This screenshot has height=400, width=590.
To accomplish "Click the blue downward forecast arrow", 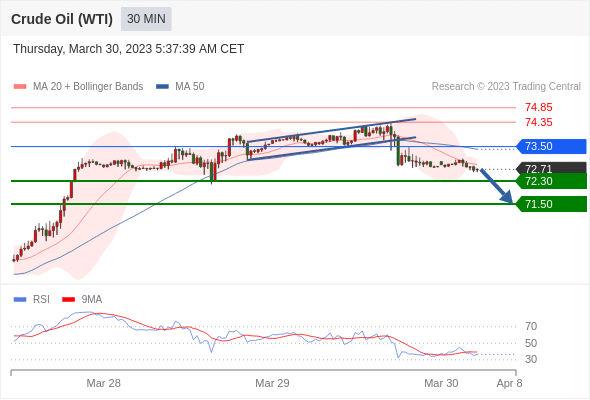I will 497,187.
